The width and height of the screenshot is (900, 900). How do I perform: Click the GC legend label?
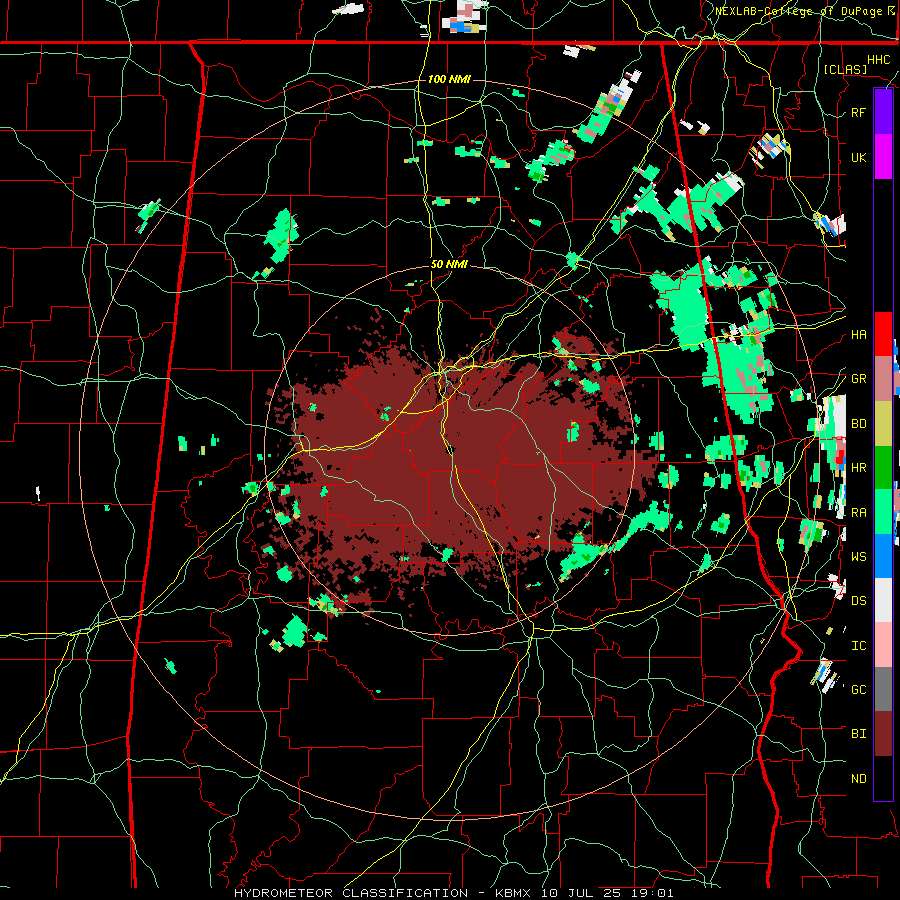tap(858, 689)
